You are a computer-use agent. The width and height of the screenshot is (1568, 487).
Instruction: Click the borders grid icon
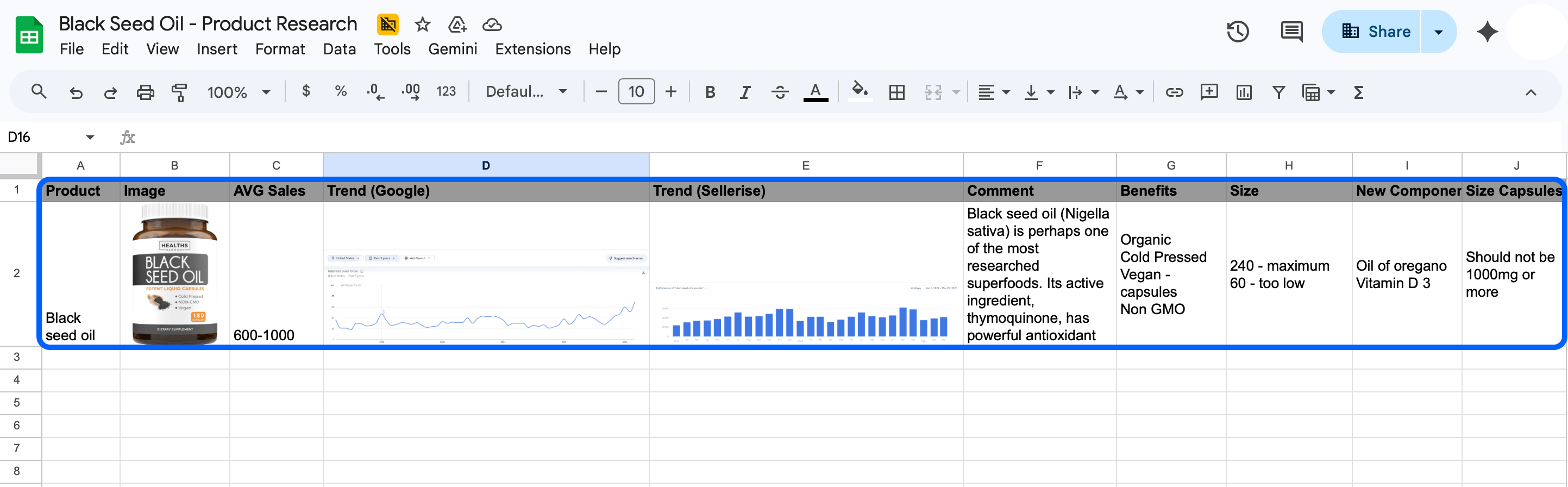896,92
